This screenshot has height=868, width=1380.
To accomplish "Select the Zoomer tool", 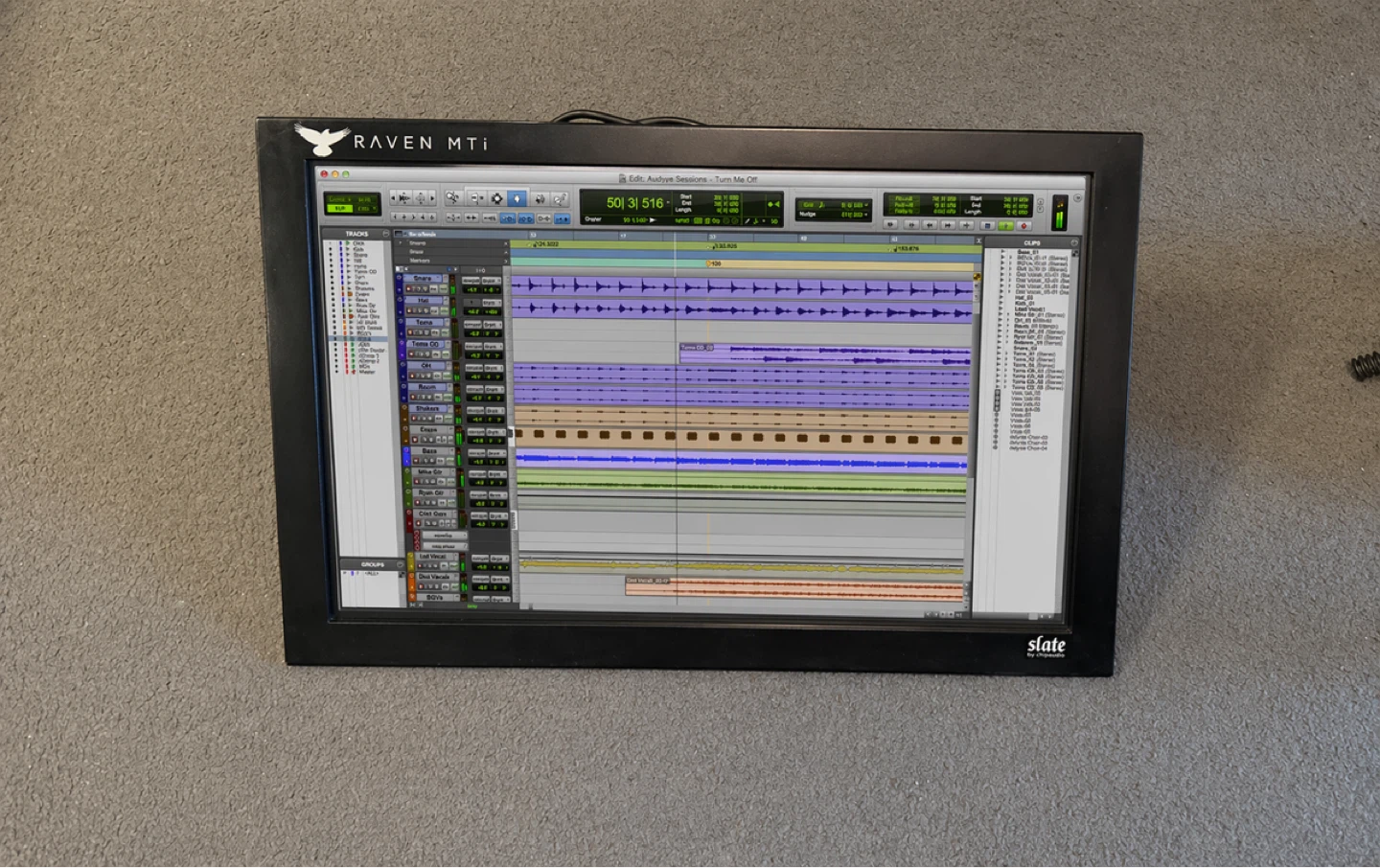I will pyautogui.click(x=453, y=198).
